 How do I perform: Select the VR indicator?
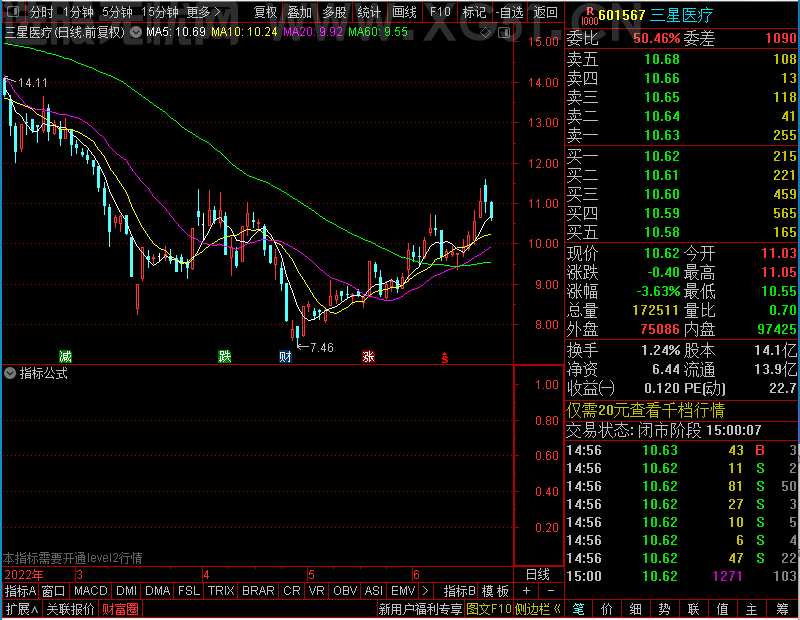316,590
